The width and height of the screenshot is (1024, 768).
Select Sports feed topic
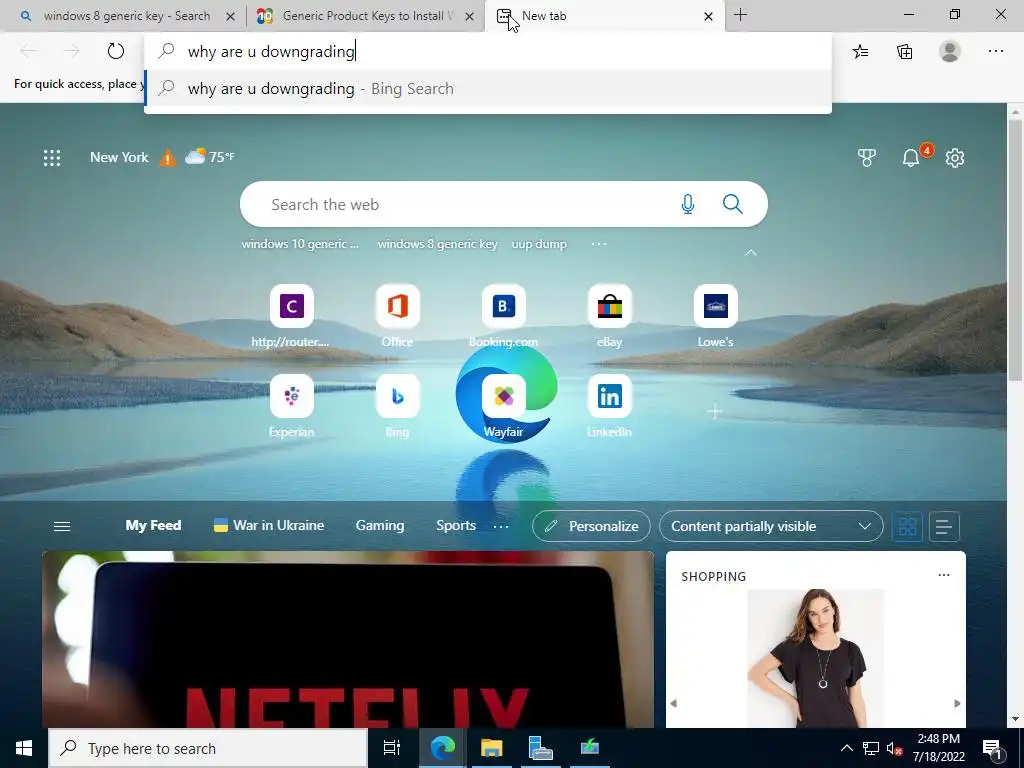pyautogui.click(x=456, y=526)
